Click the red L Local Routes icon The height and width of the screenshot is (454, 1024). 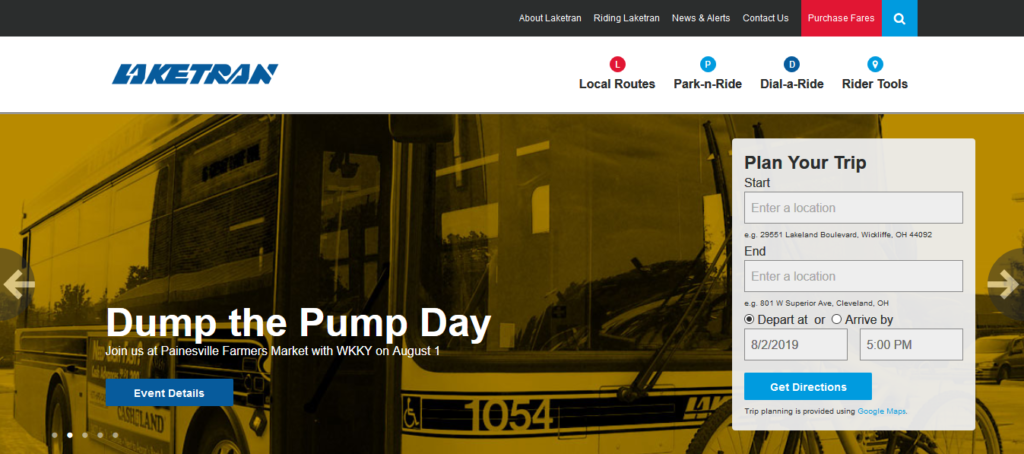(x=617, y=64)
